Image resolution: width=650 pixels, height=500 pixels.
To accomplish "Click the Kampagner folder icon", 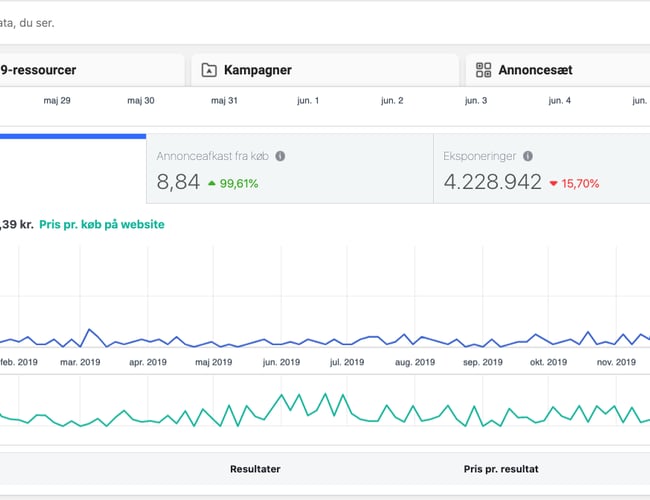I will click(209, 70).
